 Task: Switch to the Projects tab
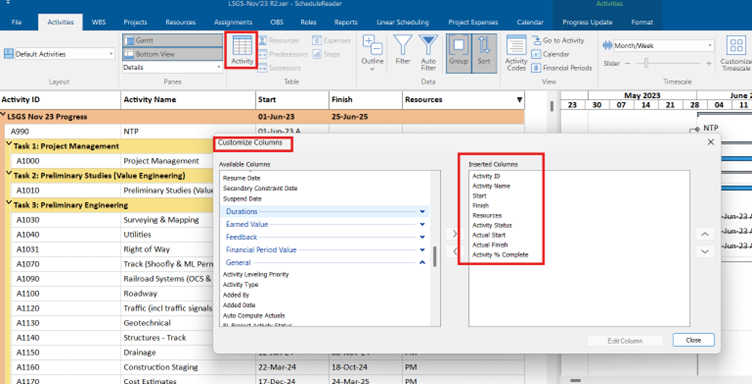click(x=135, y=22)
